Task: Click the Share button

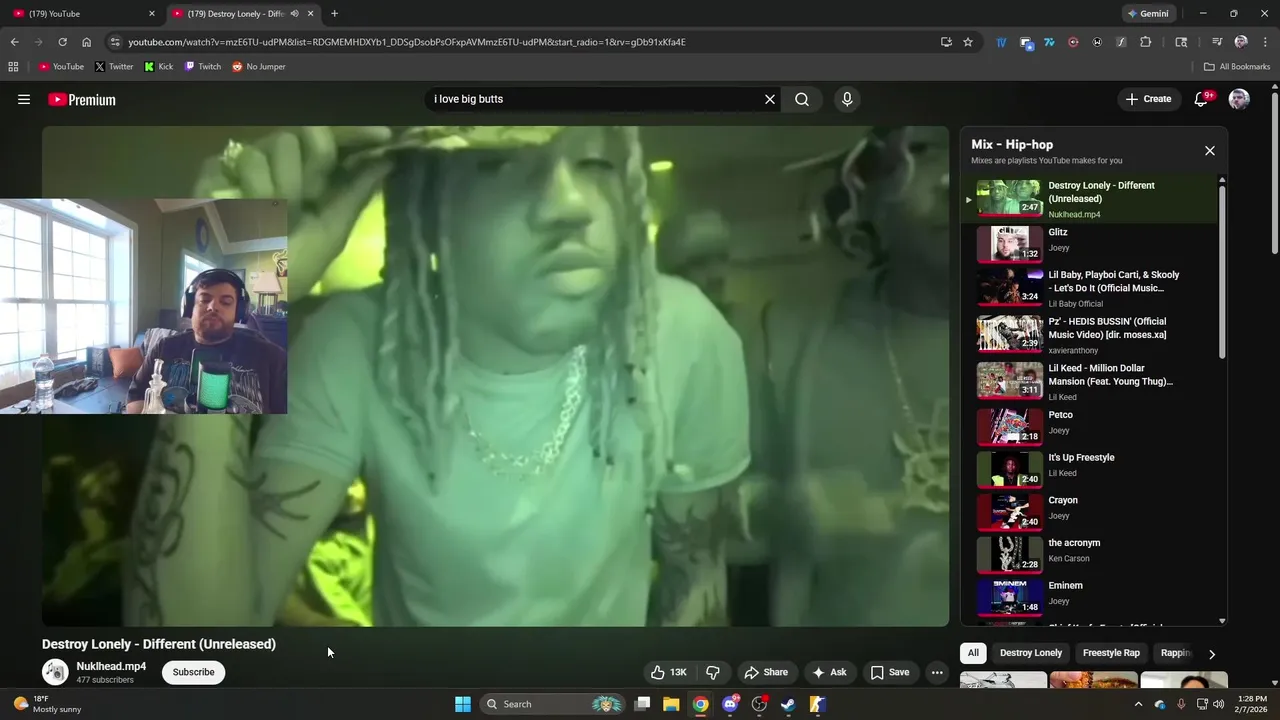Action: click(766, 672)
